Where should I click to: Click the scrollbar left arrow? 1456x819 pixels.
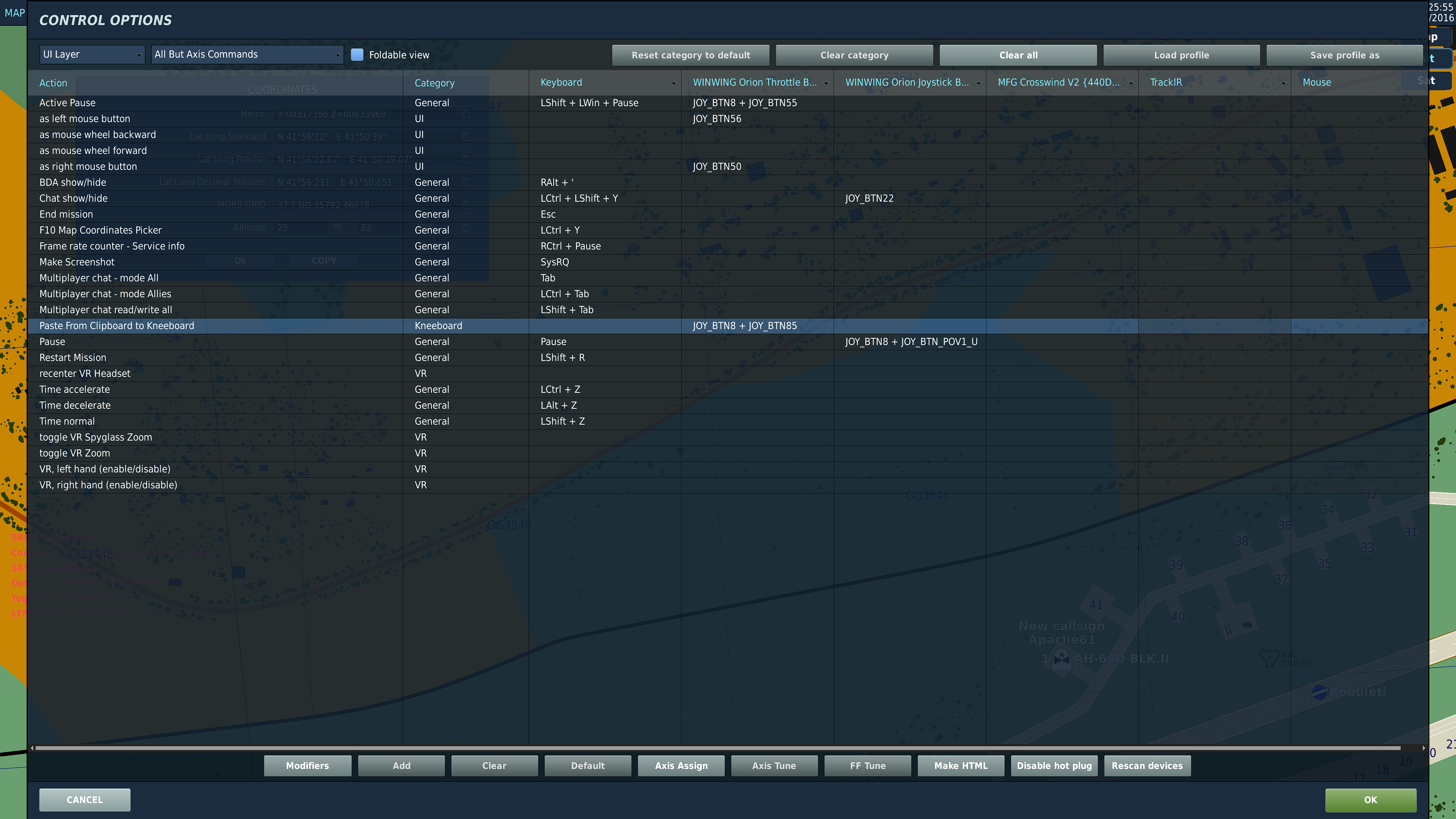pos(32,748)
